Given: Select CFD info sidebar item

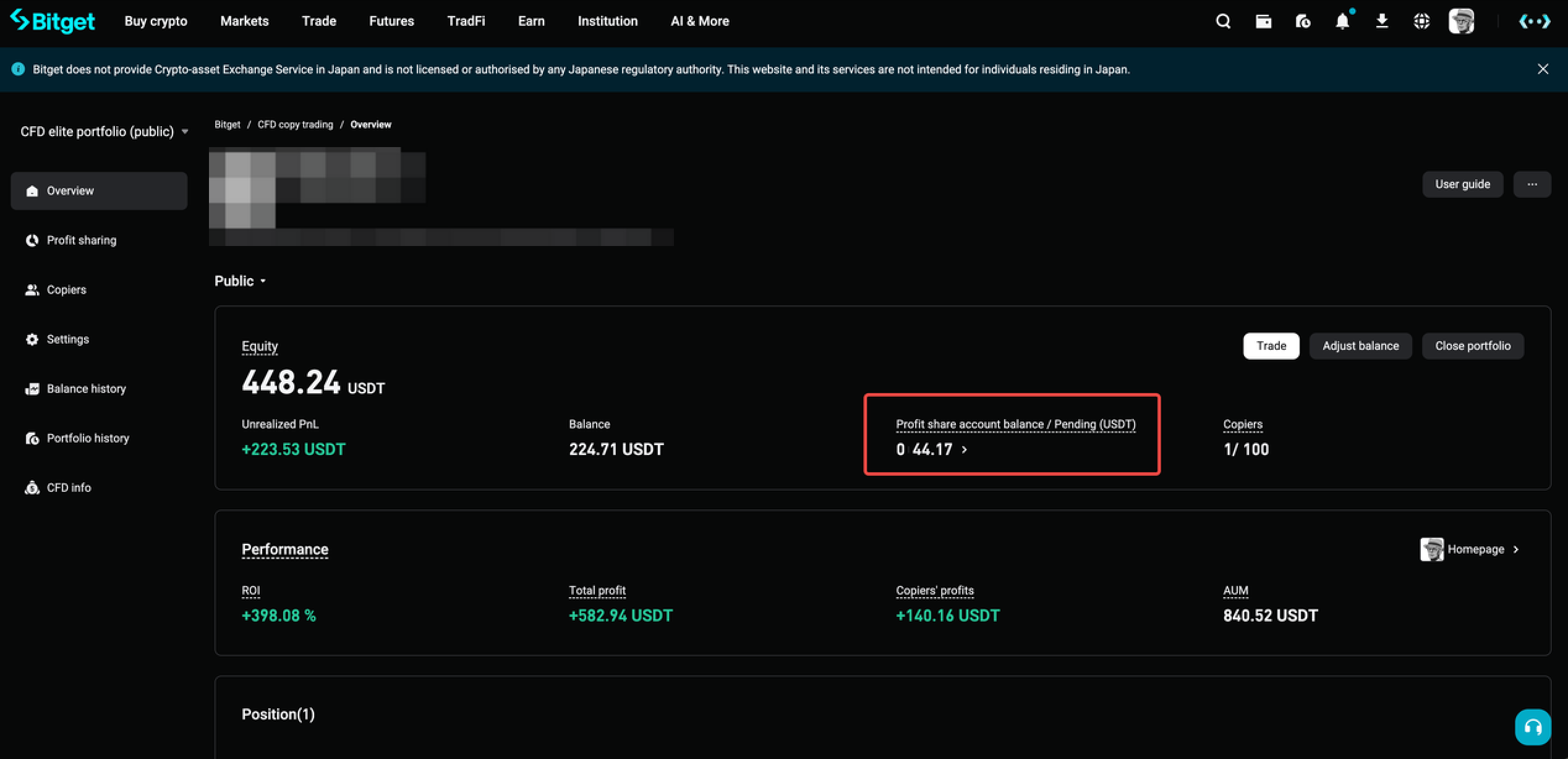Looking at the screenshot, I should point(99,488).
